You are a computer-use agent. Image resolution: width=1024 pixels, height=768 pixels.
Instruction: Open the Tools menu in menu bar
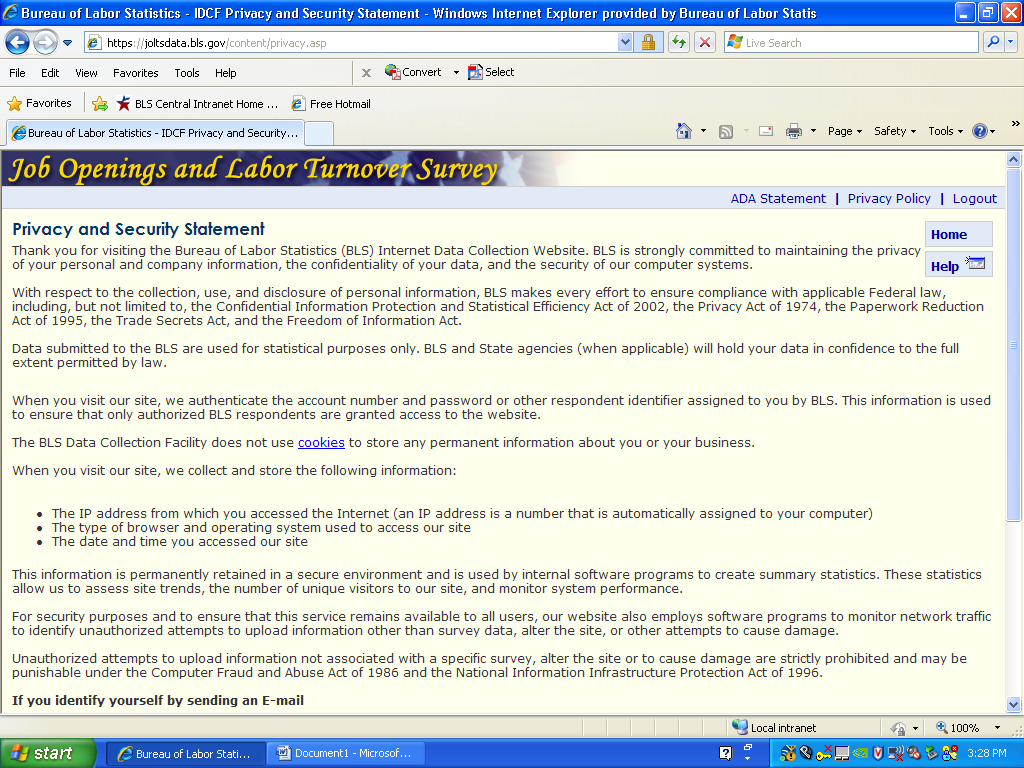[187, 73]
